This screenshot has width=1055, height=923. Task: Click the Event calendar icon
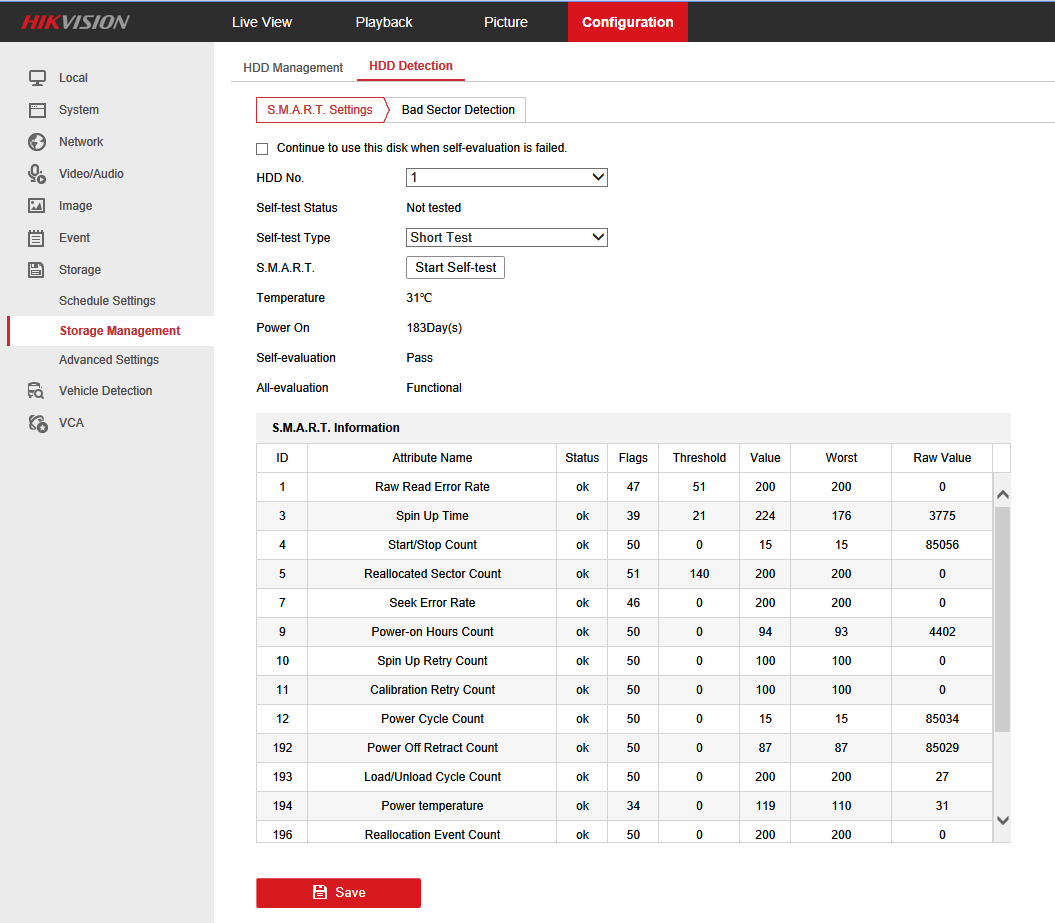[37, 238]
